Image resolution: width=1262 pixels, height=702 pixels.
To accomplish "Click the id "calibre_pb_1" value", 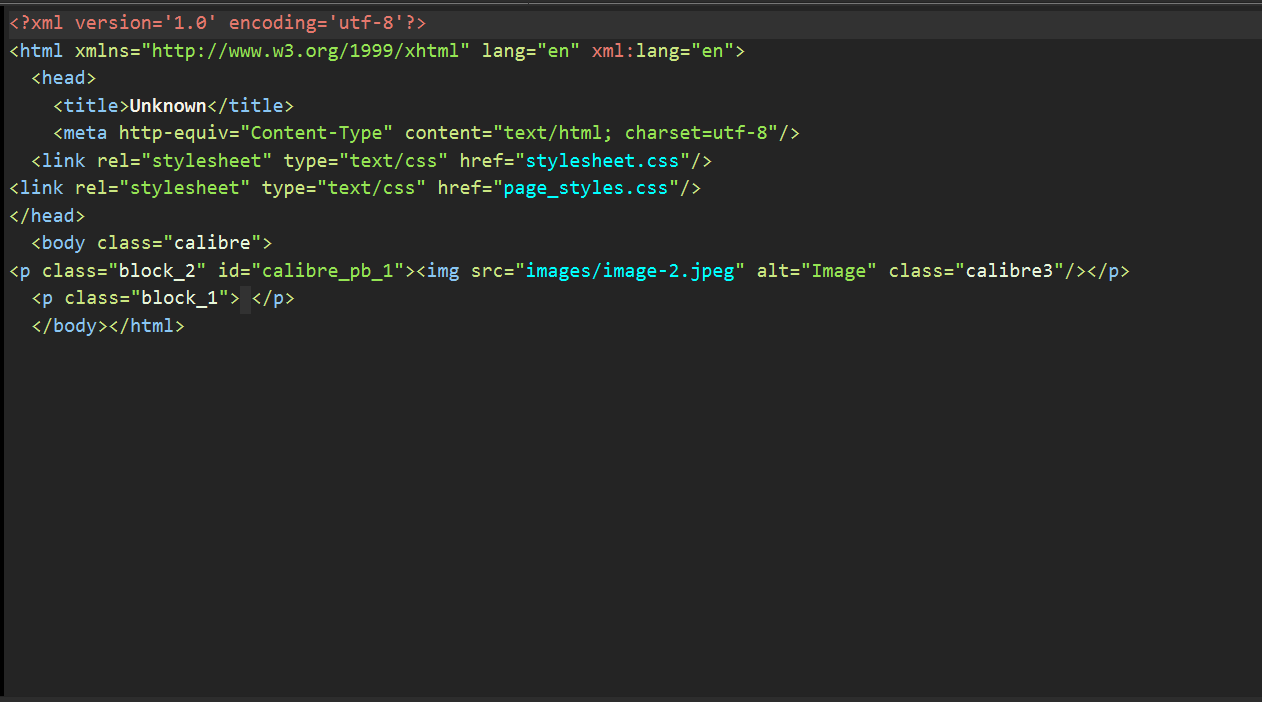I will pos(328,270).
